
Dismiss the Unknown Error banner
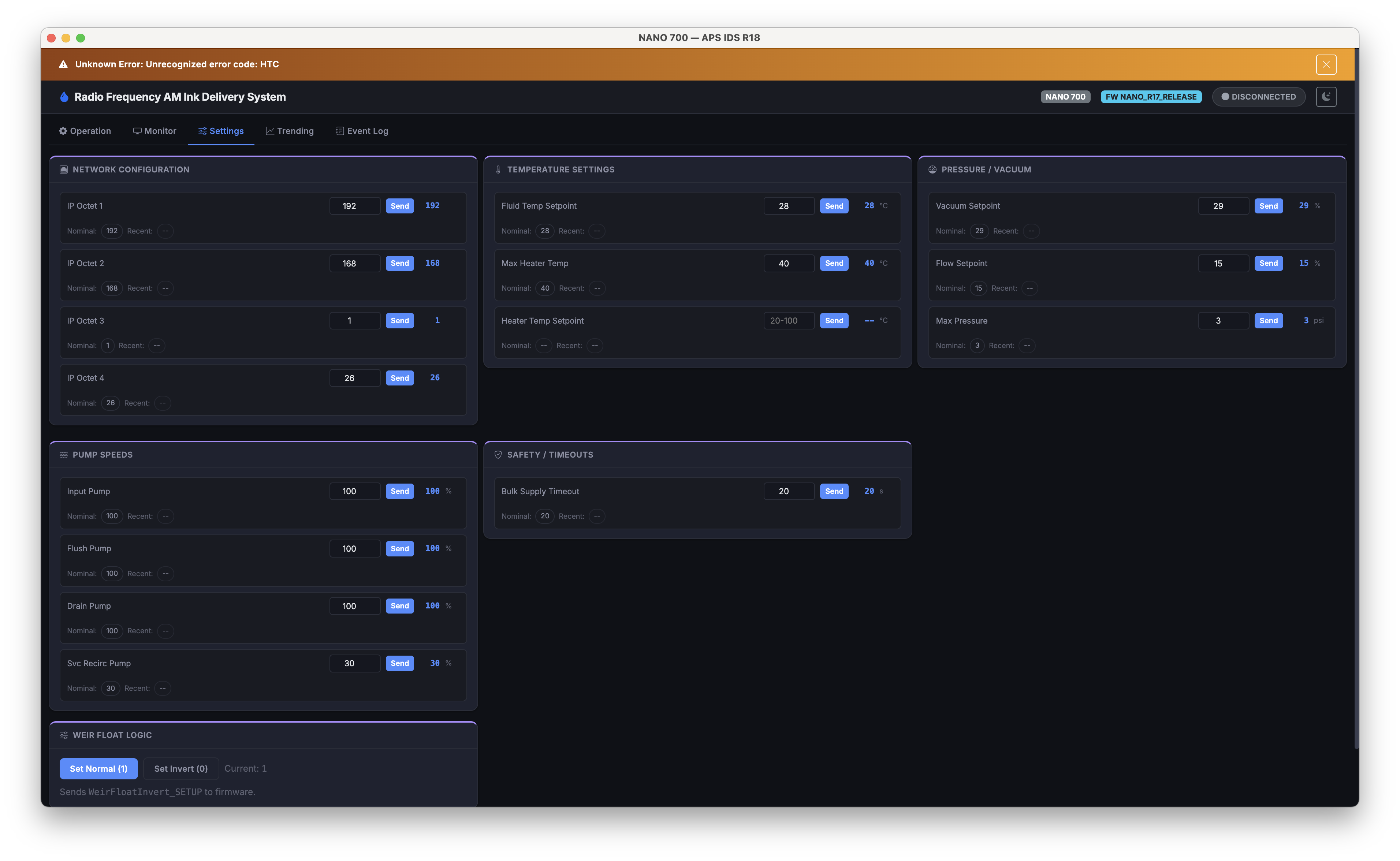1325,64
